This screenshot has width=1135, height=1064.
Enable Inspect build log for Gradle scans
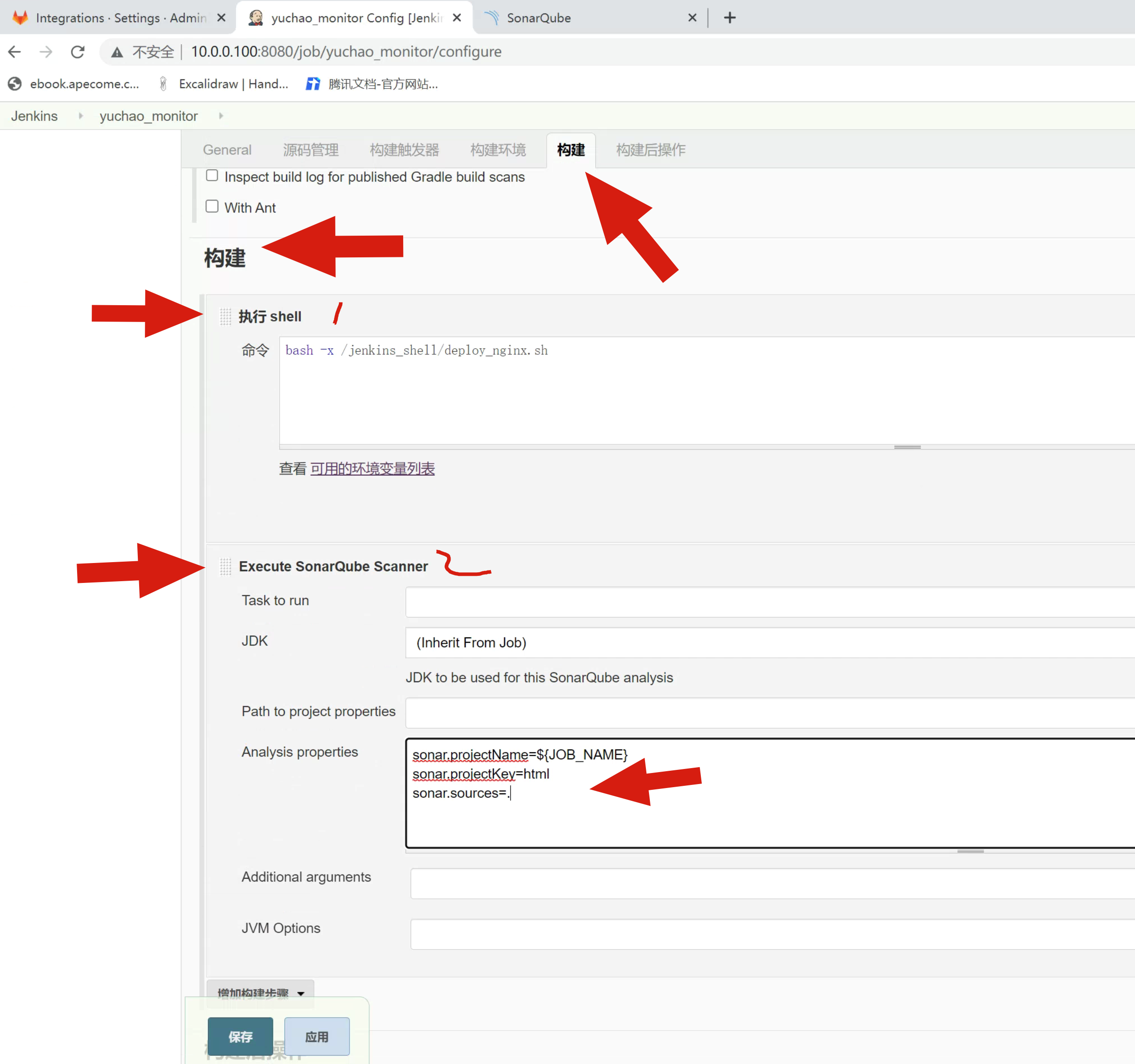click(212, 176)
